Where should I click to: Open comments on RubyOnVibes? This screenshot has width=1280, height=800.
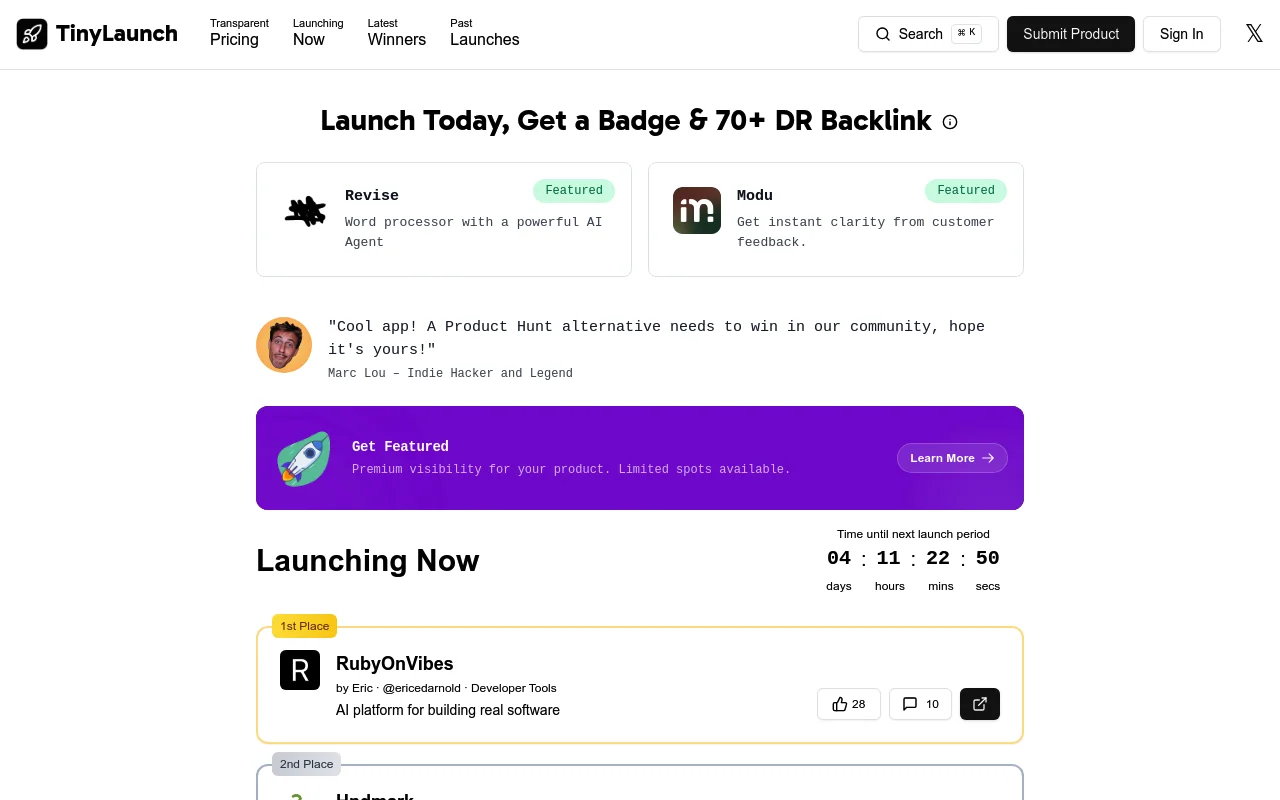920,704
